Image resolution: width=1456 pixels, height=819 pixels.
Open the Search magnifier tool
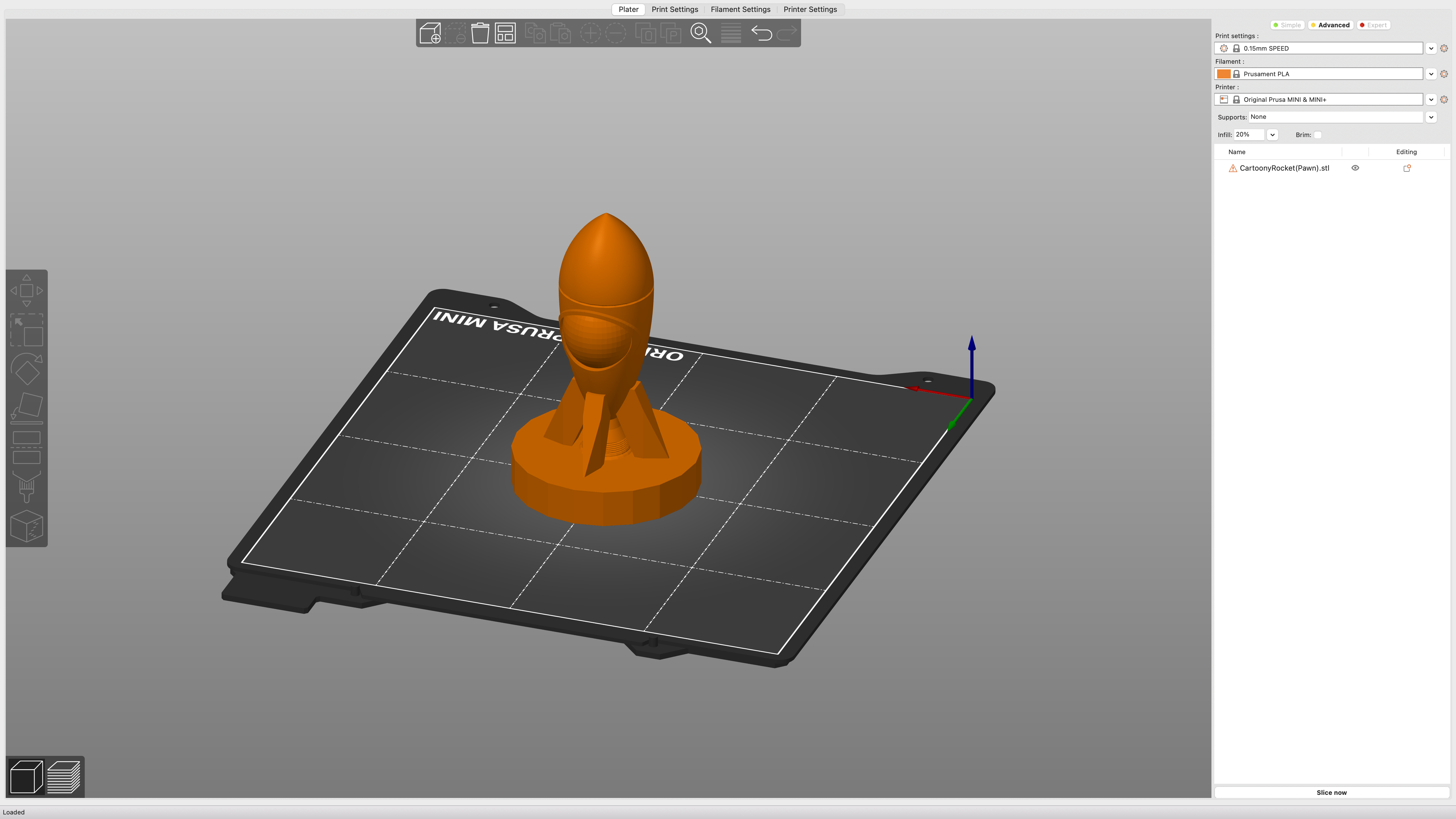tap(701, 33)
